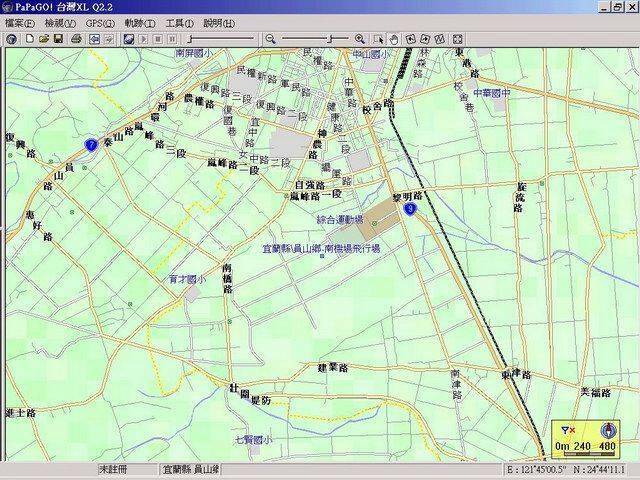This screenshot has height=480, width=640.
Task: Open the 軌跡(T) menu
Action: [140, 23]
